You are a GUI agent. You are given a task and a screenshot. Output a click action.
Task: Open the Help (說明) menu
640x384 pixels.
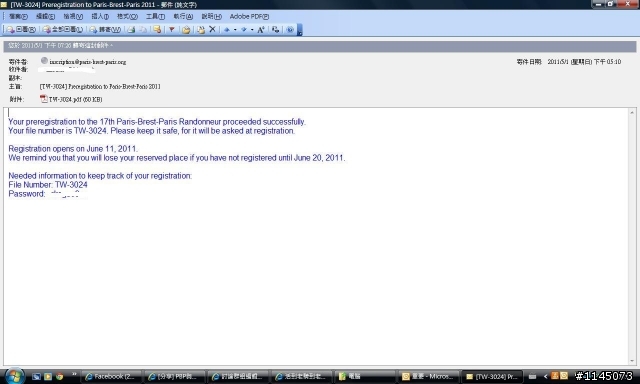[211, 16]
